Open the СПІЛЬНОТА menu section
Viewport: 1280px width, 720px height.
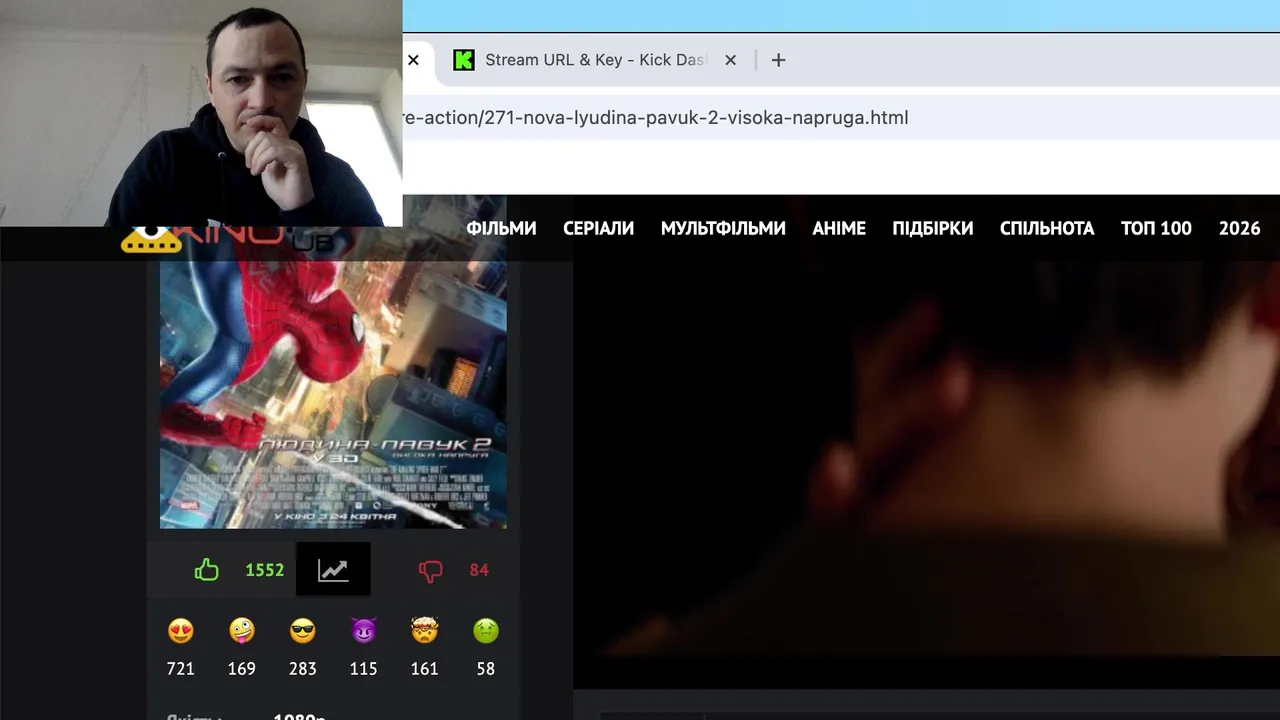(1047, 228)
